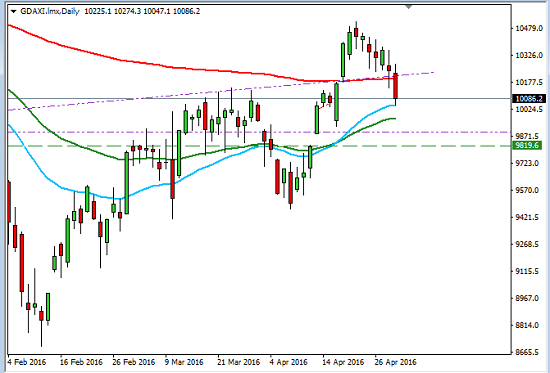Click the latest red candle on the chart
Screen dimensions: 550x373
pyautogui.click(x=396, y=86)
